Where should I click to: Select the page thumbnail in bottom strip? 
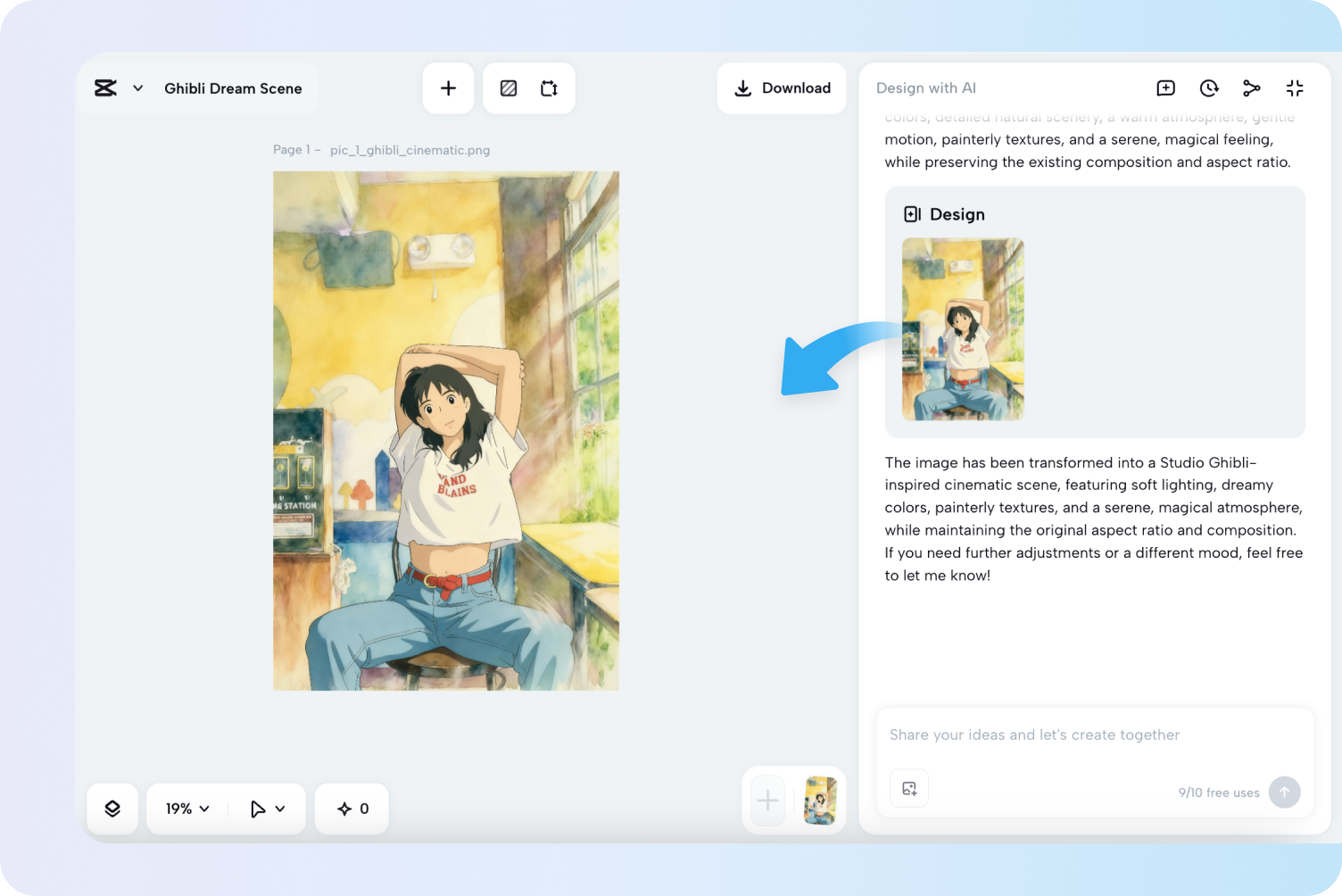click(x=820, y=801)
